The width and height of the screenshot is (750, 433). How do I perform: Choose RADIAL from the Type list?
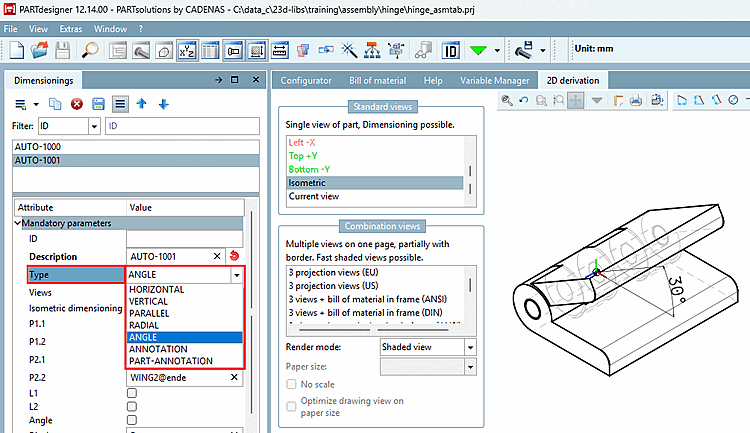[143, 325]
